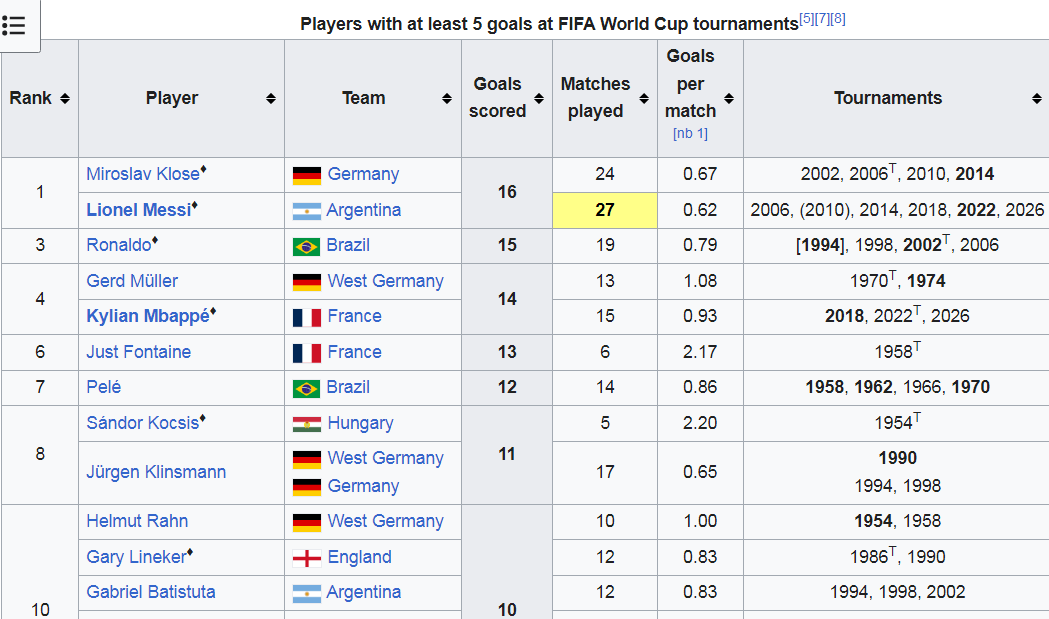Screen dimensions: 1049x619
Task: Click the Hungary flag next to Sándor Kocsis
Action: point(307,424)
